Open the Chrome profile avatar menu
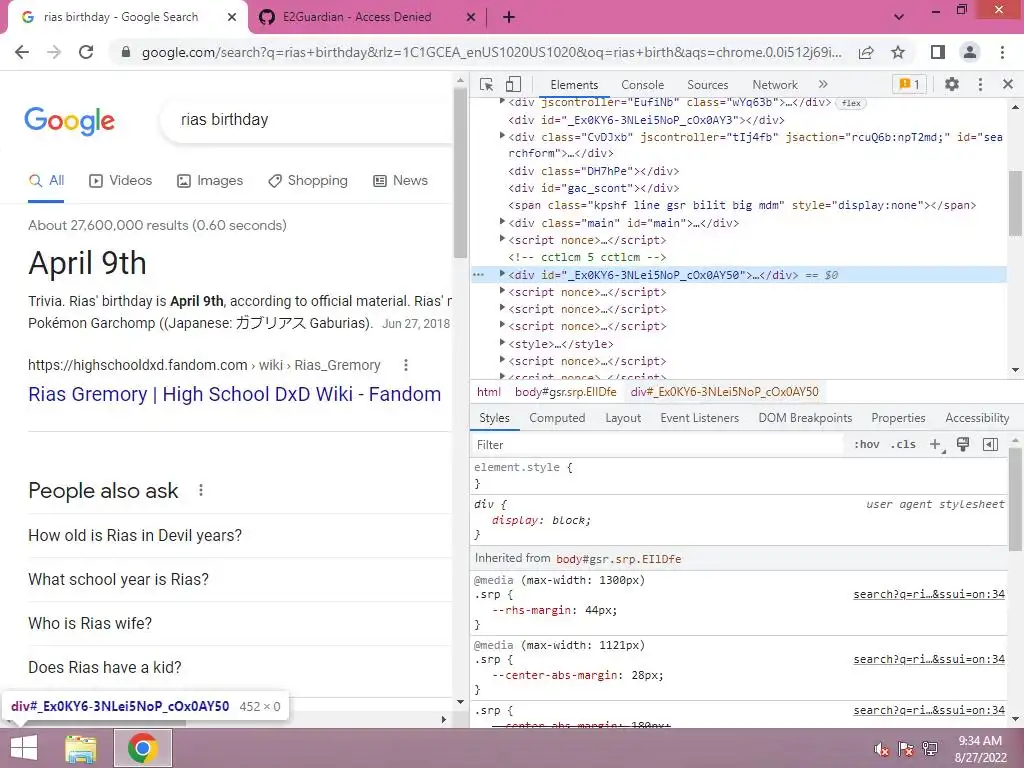Screen dimensions: 1024x768 pyautogui.click(x=970, y=52)
